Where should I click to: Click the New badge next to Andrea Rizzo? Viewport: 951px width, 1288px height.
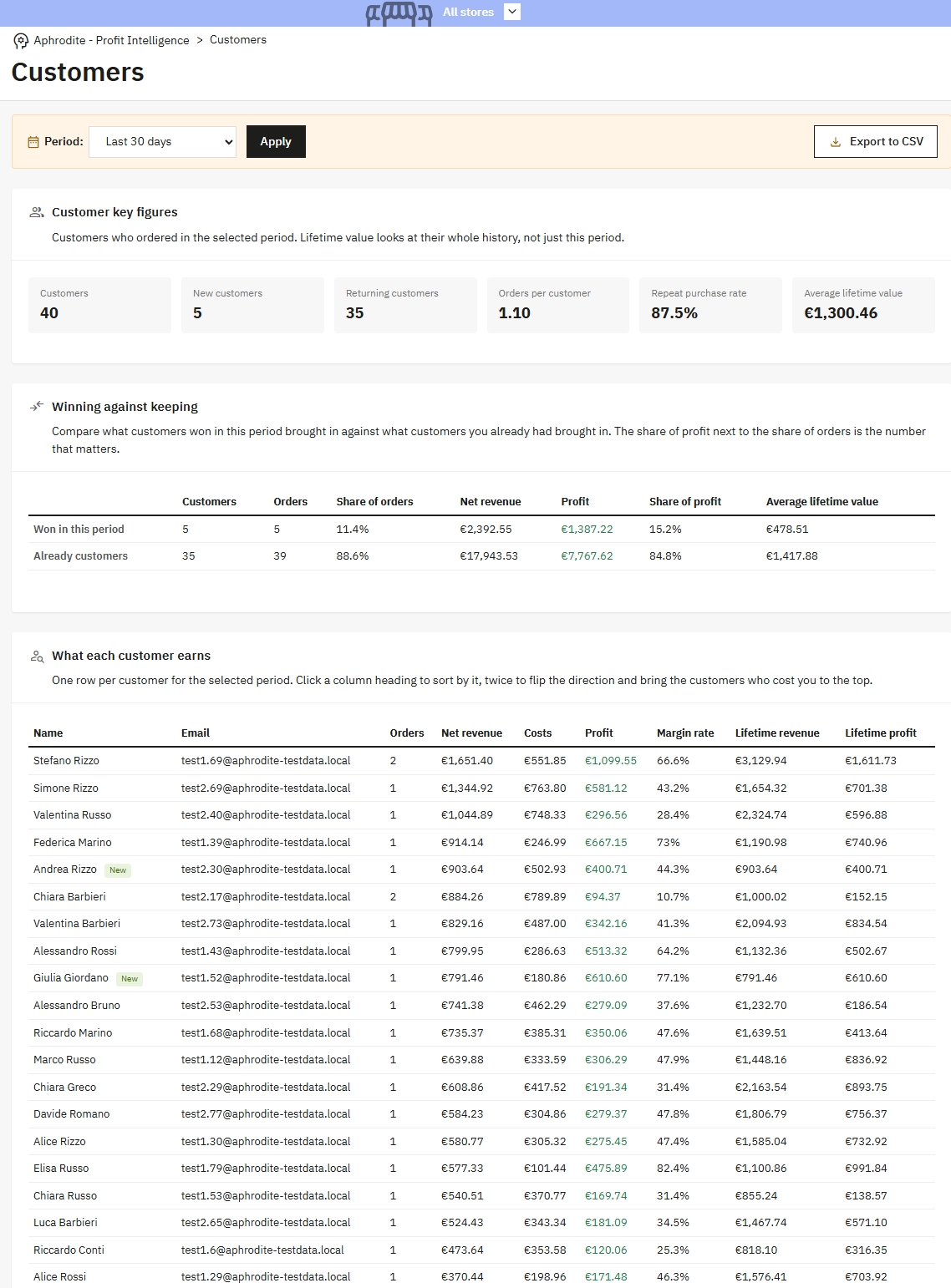(x=118, y=870)
